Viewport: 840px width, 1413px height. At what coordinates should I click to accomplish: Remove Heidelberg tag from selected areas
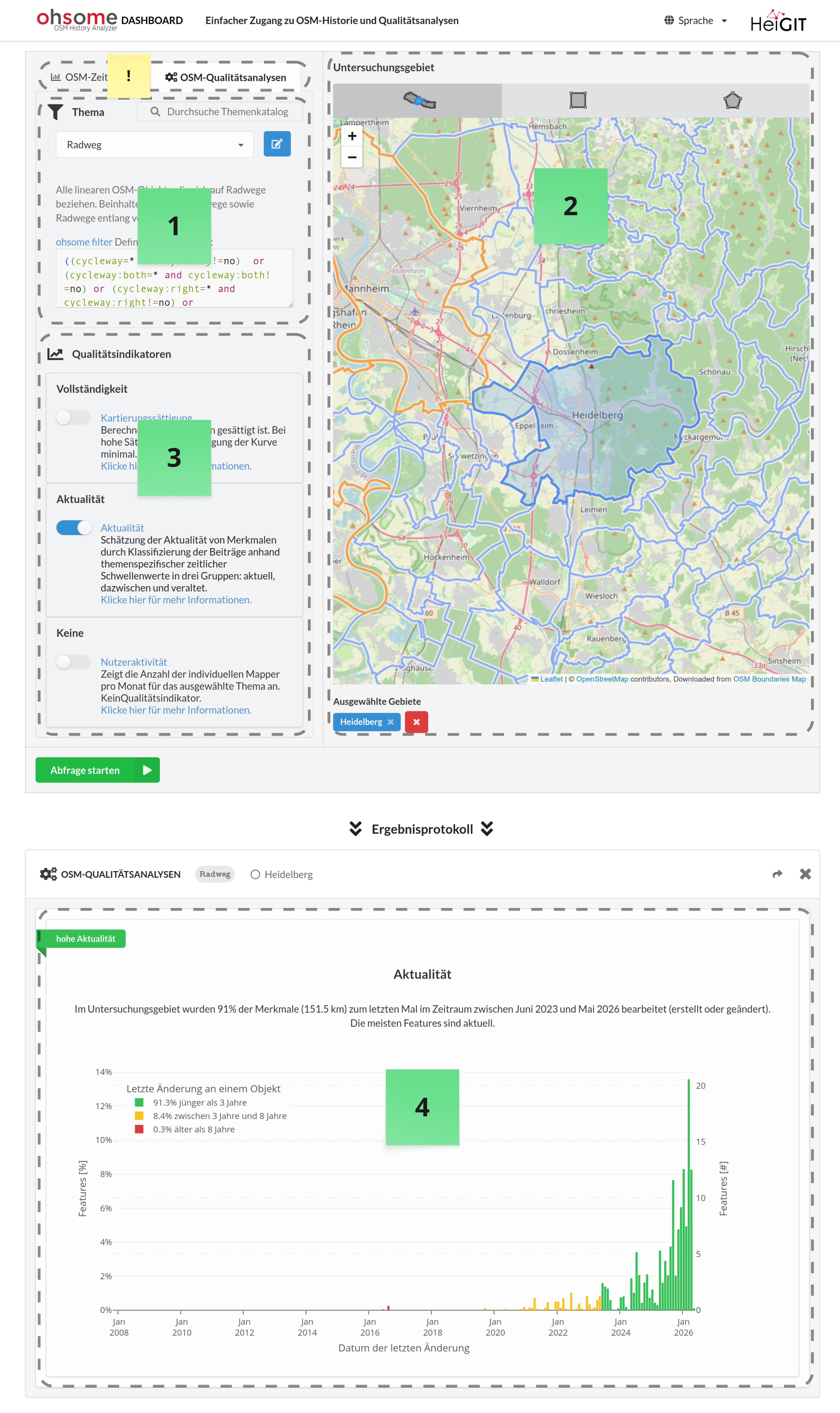click(390, 722)
